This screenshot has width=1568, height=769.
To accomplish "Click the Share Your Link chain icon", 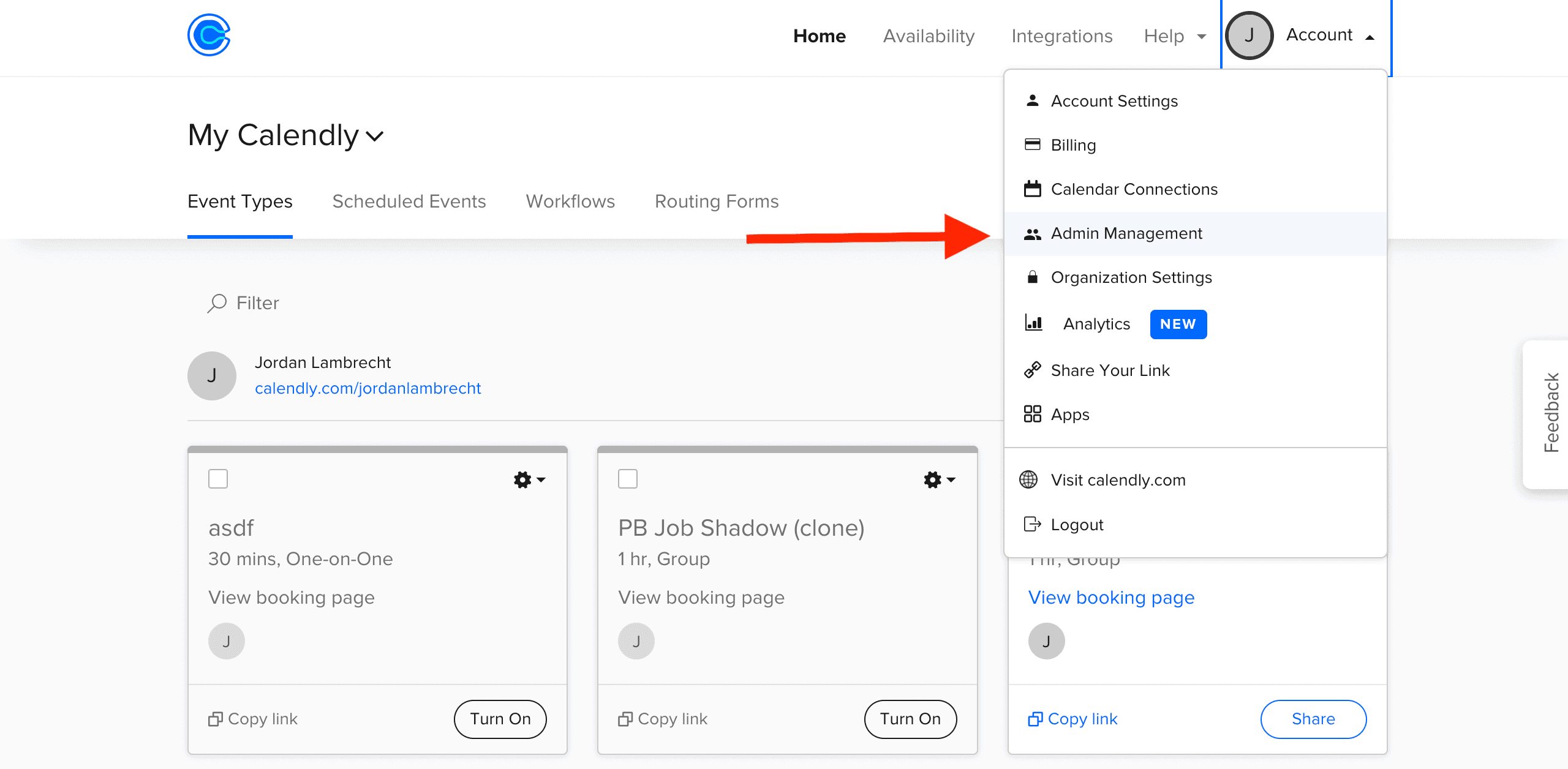I will (x=1033, y=370).
